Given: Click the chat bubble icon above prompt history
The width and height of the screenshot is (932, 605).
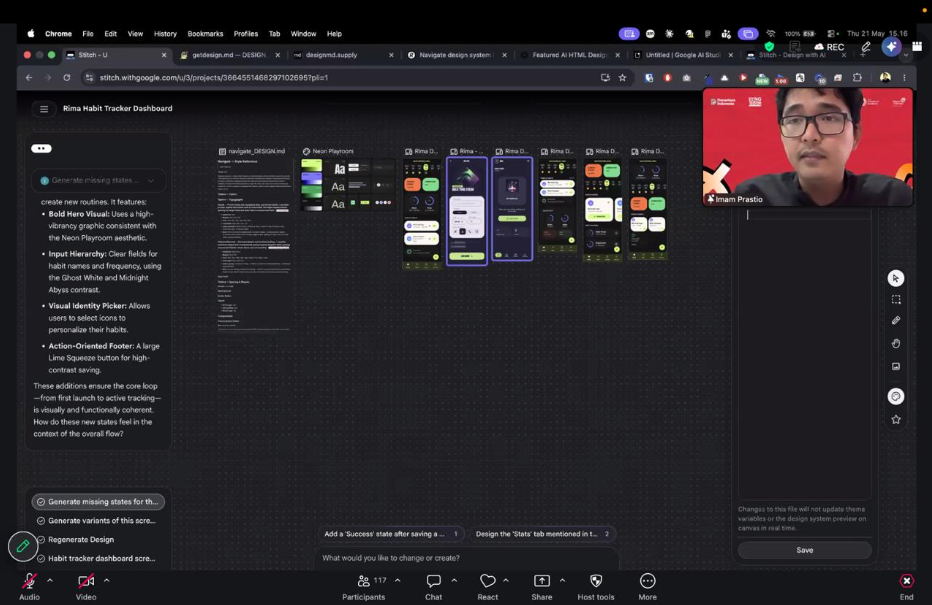Looking at the screenshot, I should click(x=41, y=149).
